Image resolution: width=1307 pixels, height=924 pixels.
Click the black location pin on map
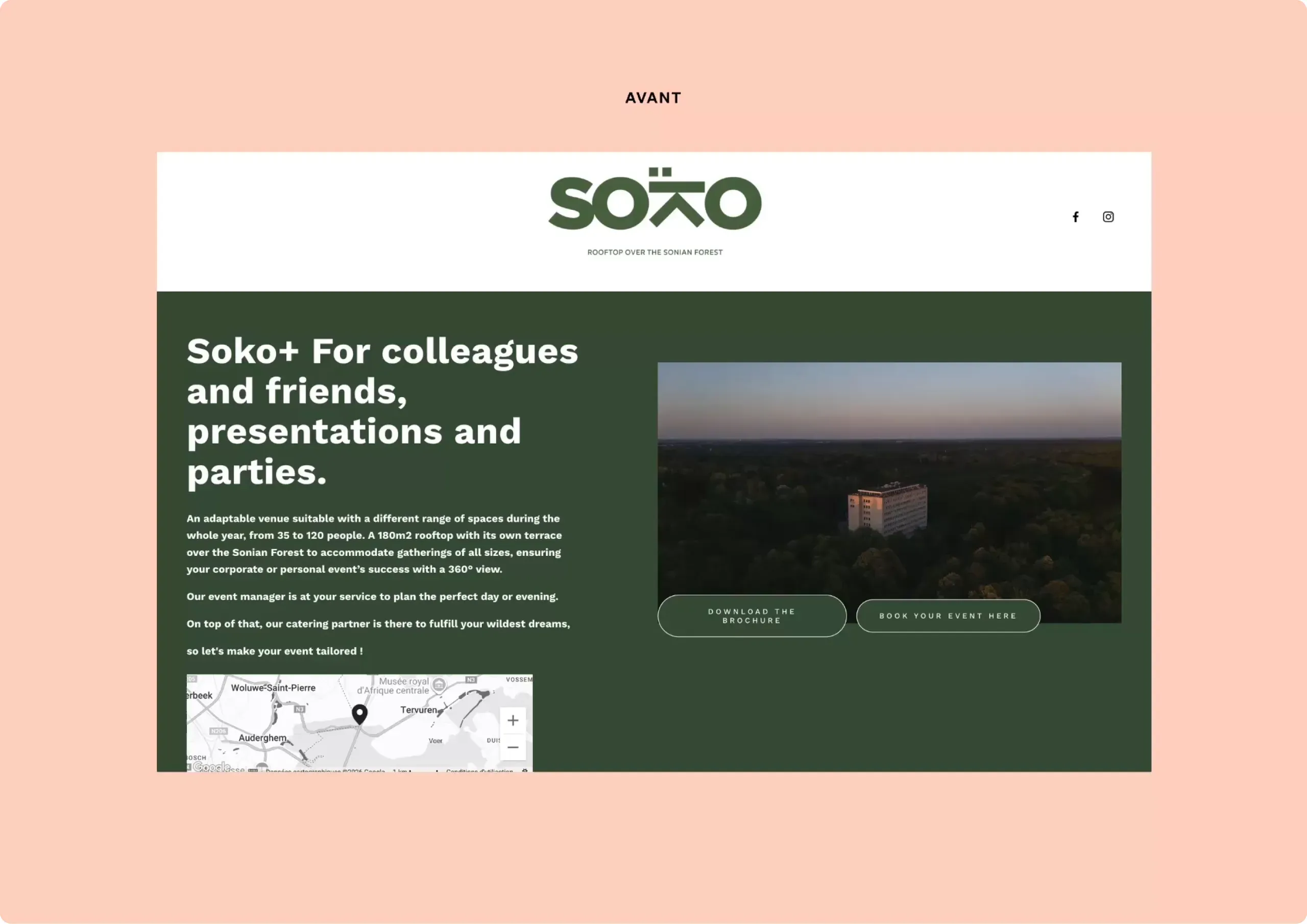pyautogui.click(x=359, y=715)
